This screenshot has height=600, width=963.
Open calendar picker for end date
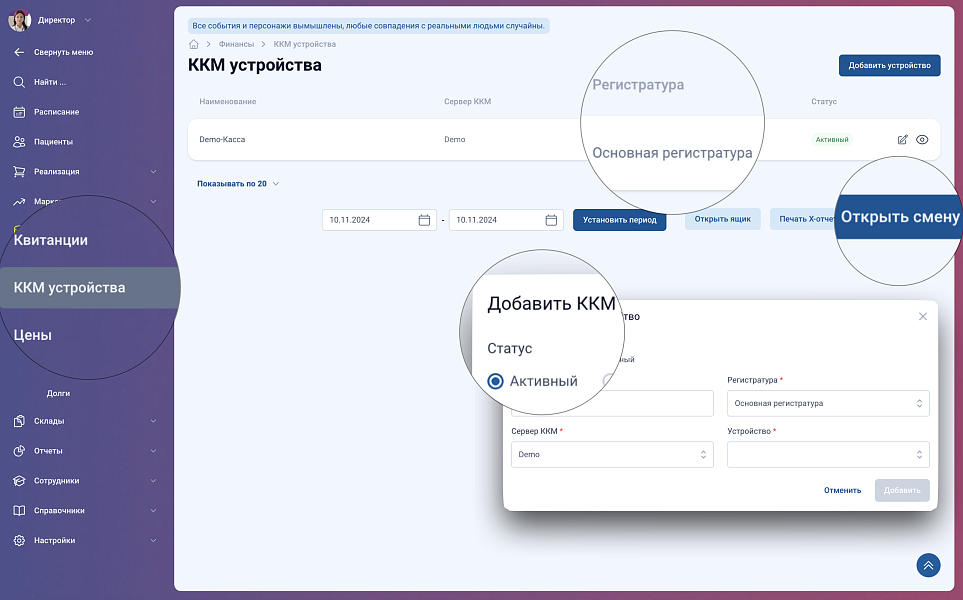(551, 220)
